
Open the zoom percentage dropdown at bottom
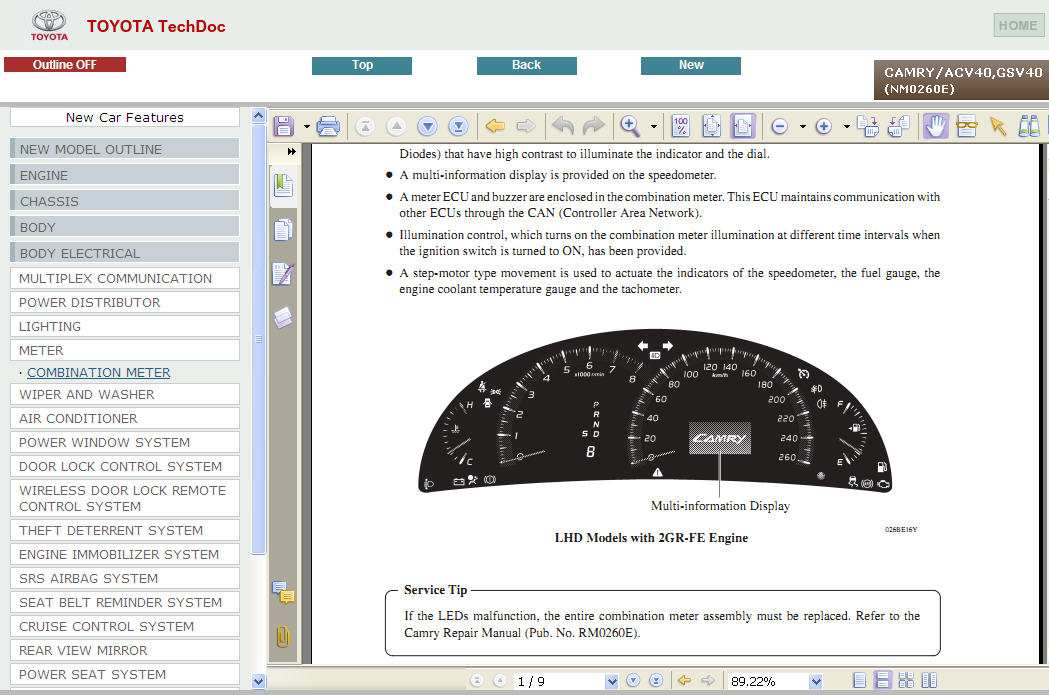[815, 681]
